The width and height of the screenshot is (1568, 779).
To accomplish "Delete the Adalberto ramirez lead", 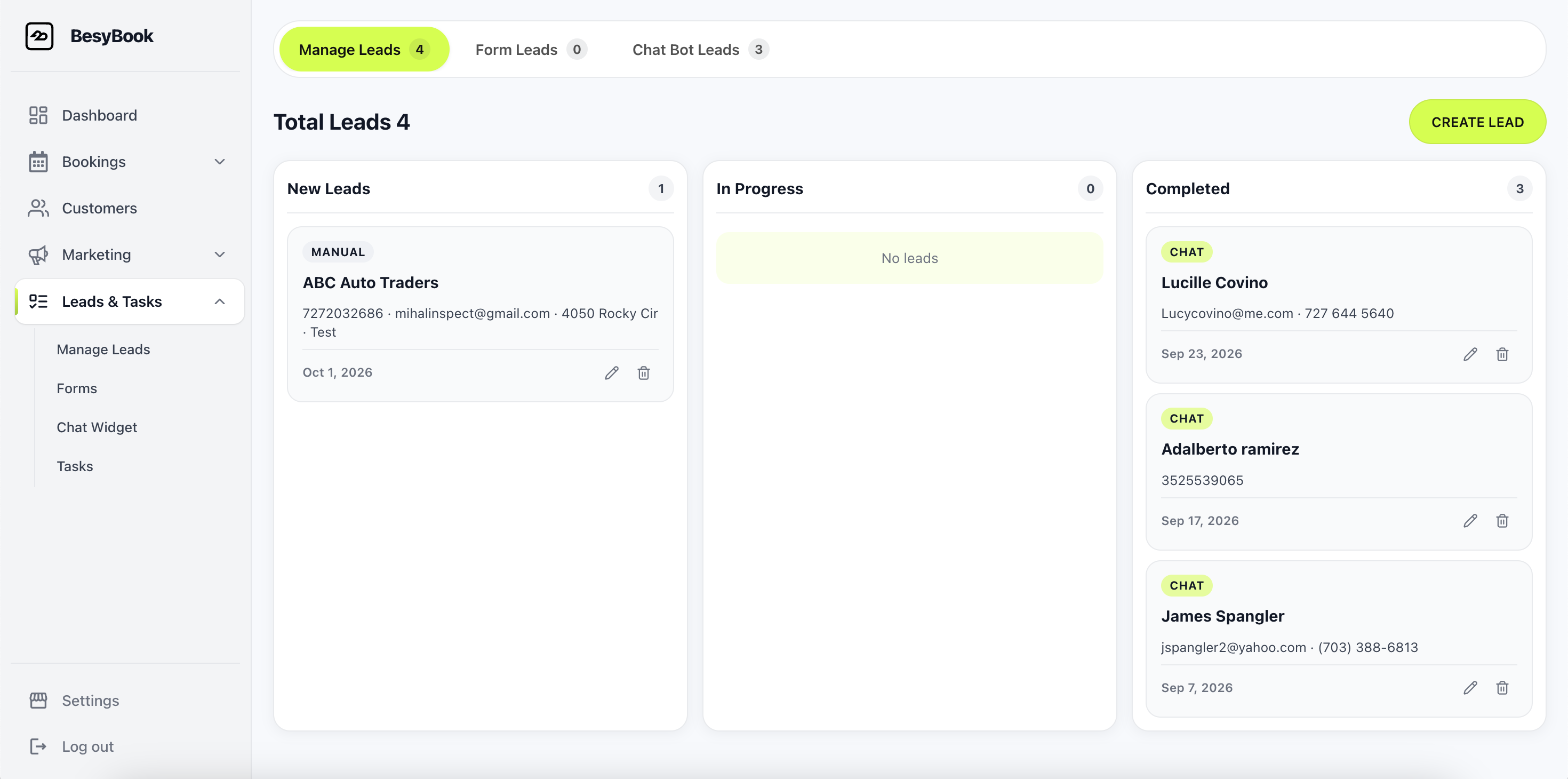I will pos(1502,521).
